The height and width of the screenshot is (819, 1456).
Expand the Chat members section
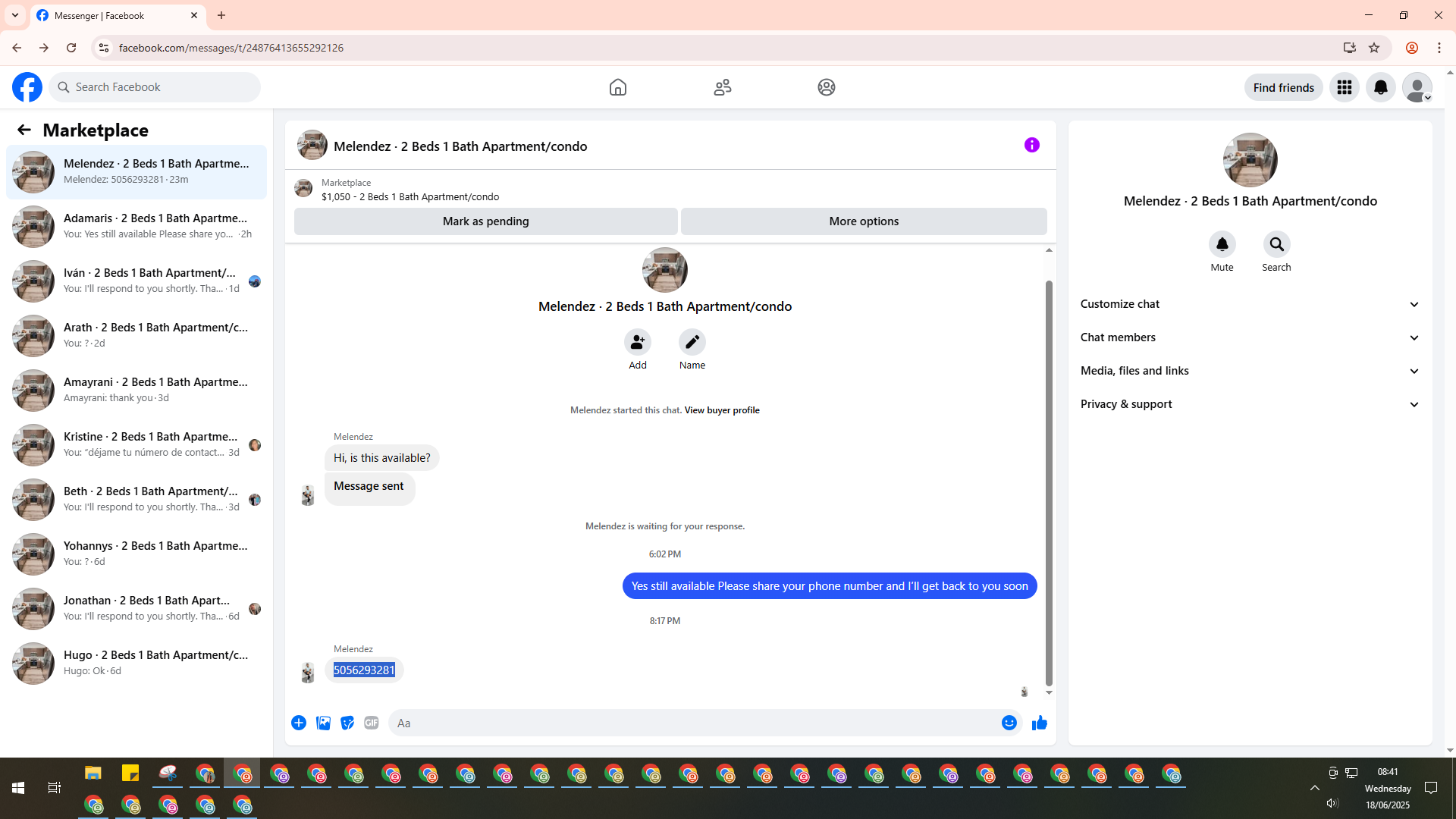click(1250, 337)
